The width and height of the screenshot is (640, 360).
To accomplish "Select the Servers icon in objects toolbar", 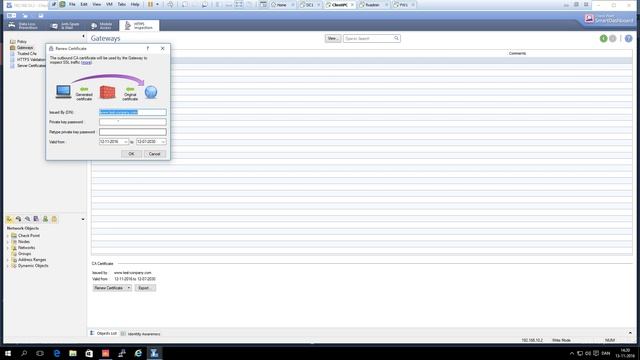I will point(36,219).
